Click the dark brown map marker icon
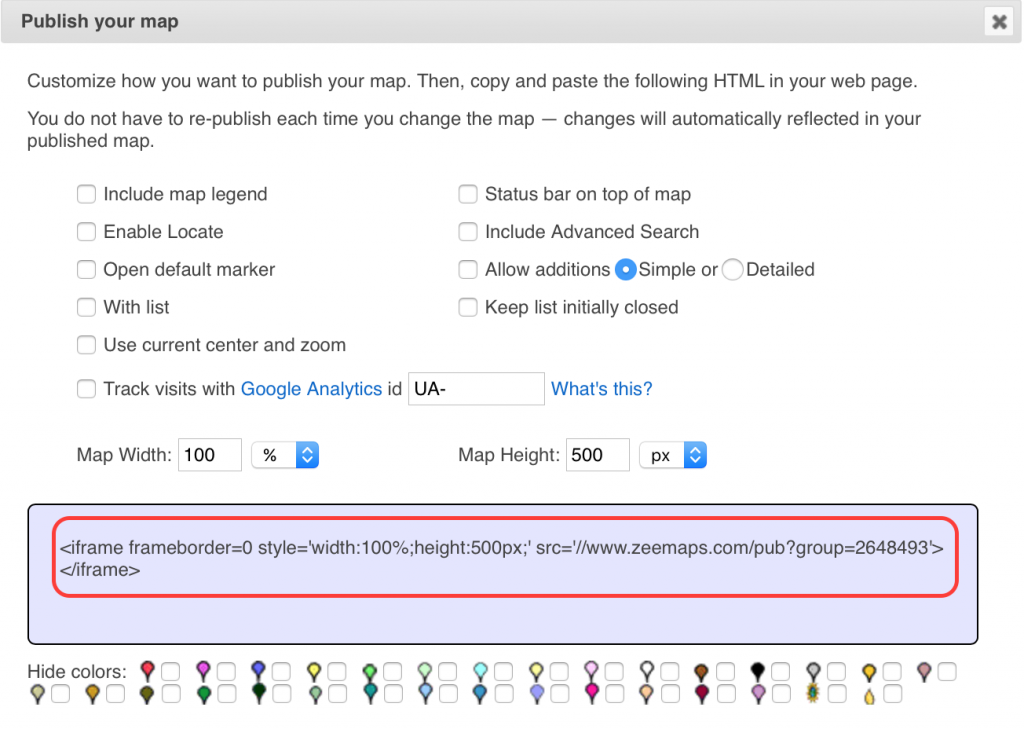The height and width of the screenshot is (729, 1024). coord(702,670)
